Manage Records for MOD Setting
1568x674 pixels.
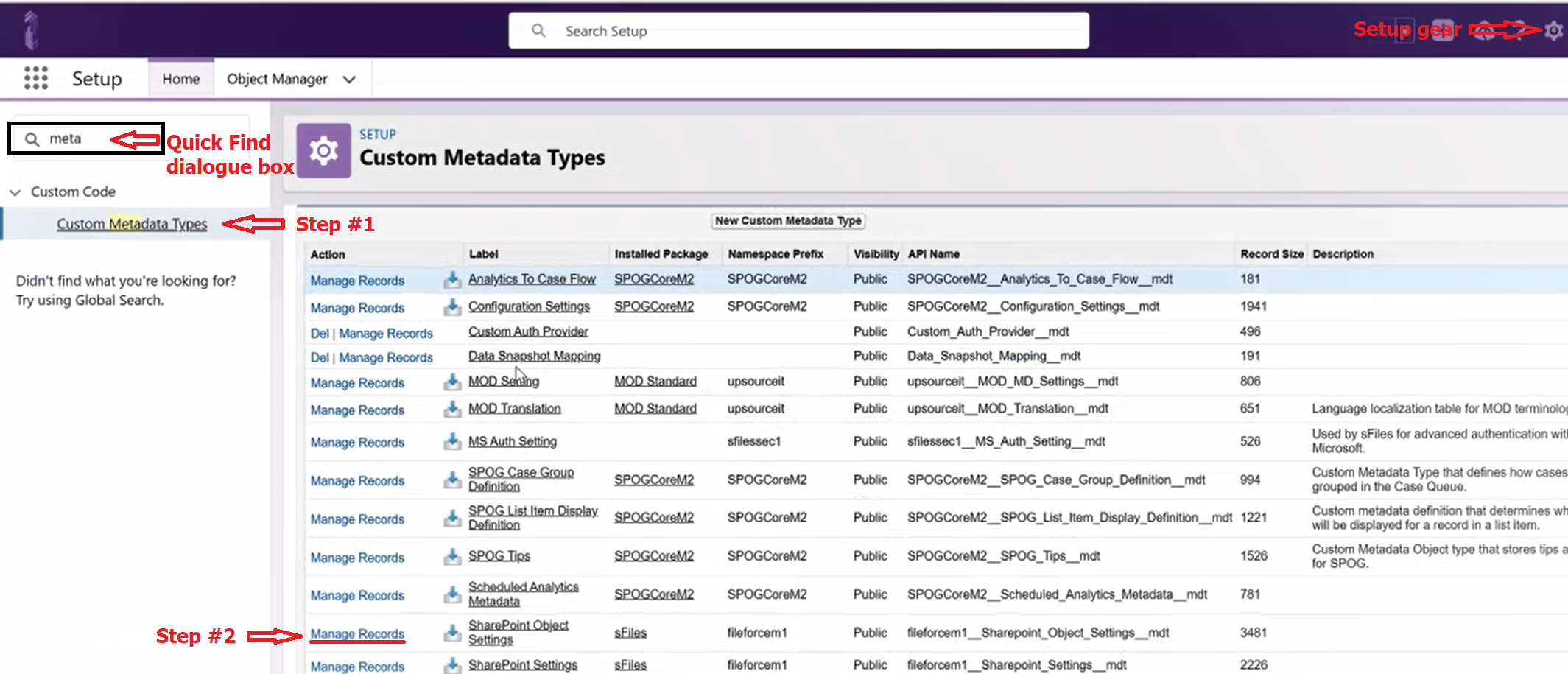[357, 383]
